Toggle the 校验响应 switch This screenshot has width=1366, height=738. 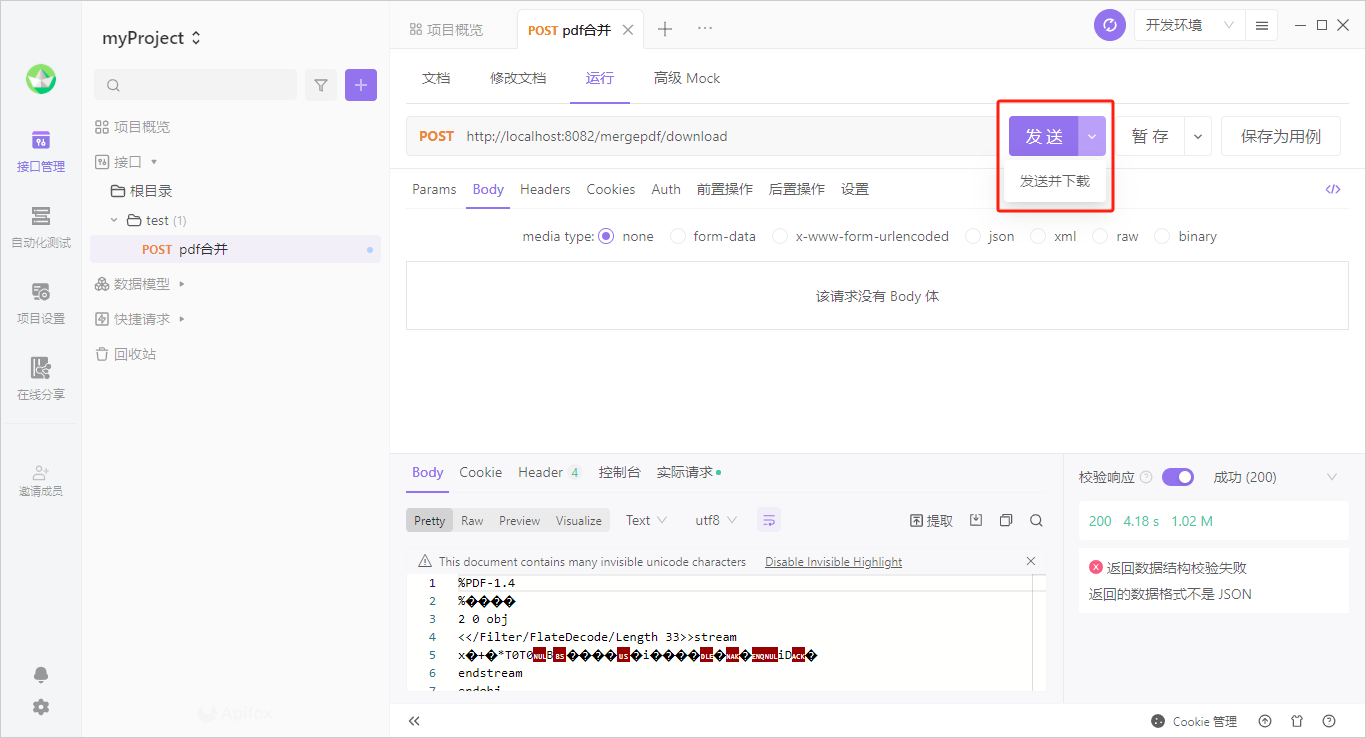click(x=1178, y=477)
